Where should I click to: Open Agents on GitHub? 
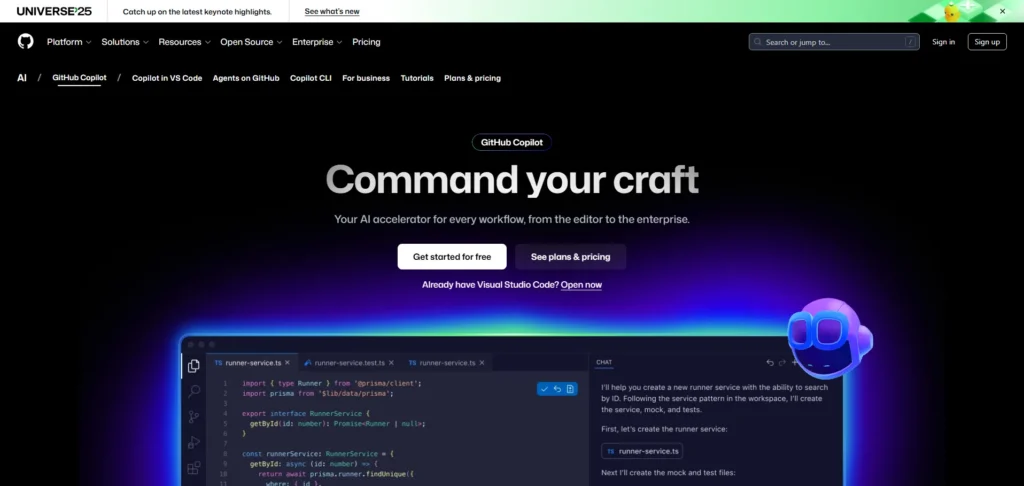[x=246, y=78]
